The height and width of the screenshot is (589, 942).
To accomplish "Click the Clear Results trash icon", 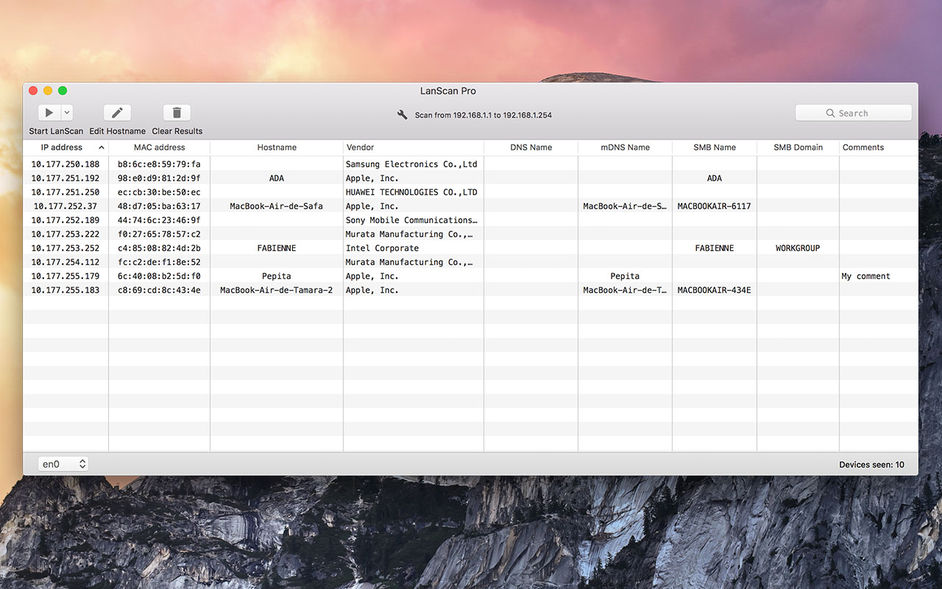I will coord(177,112).
